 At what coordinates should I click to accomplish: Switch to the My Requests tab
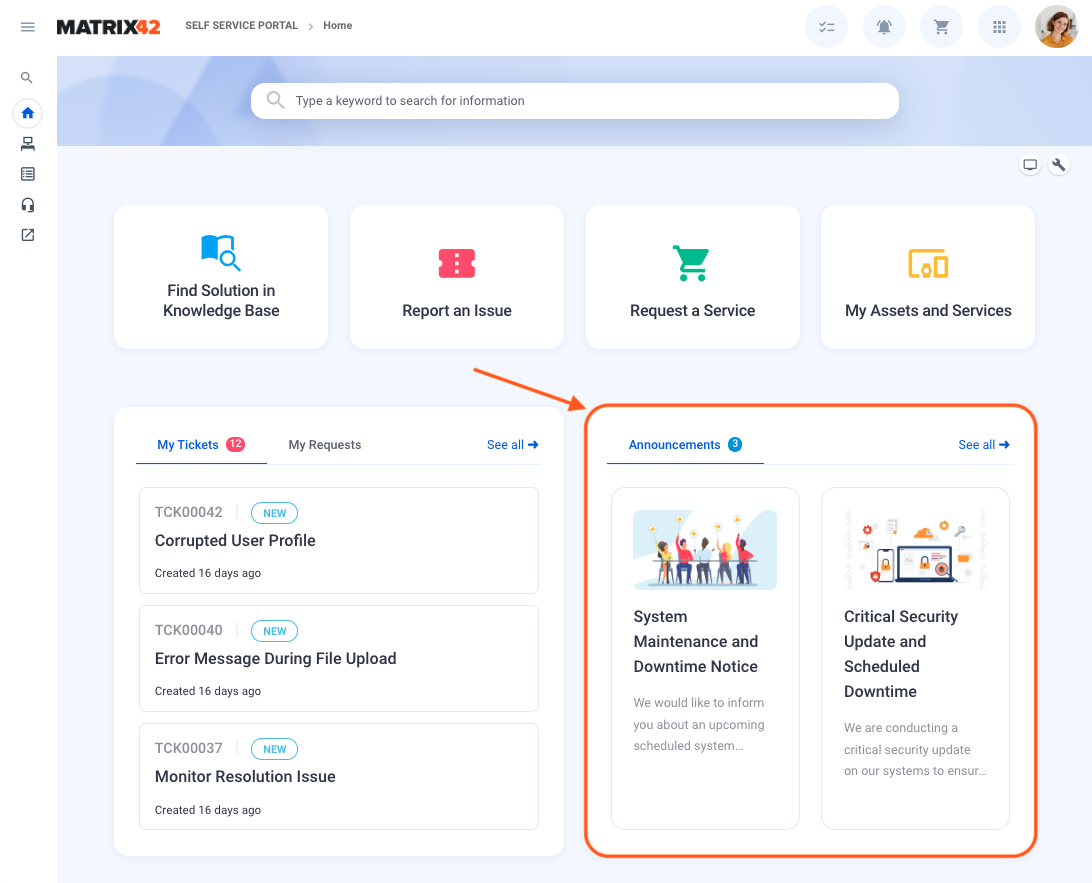[x=324, y=445]
